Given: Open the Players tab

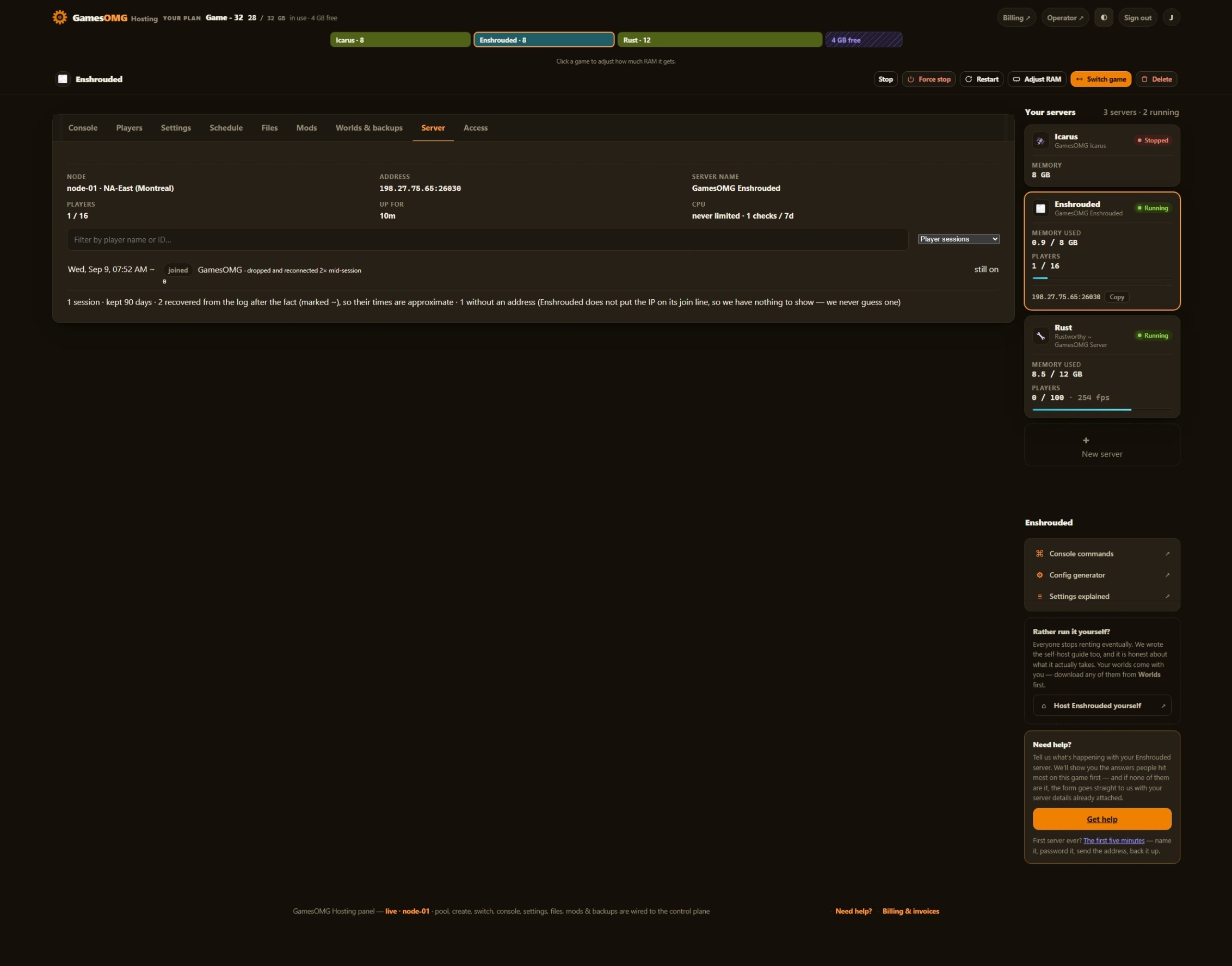Looking at the screenshot, I should 129,128.
